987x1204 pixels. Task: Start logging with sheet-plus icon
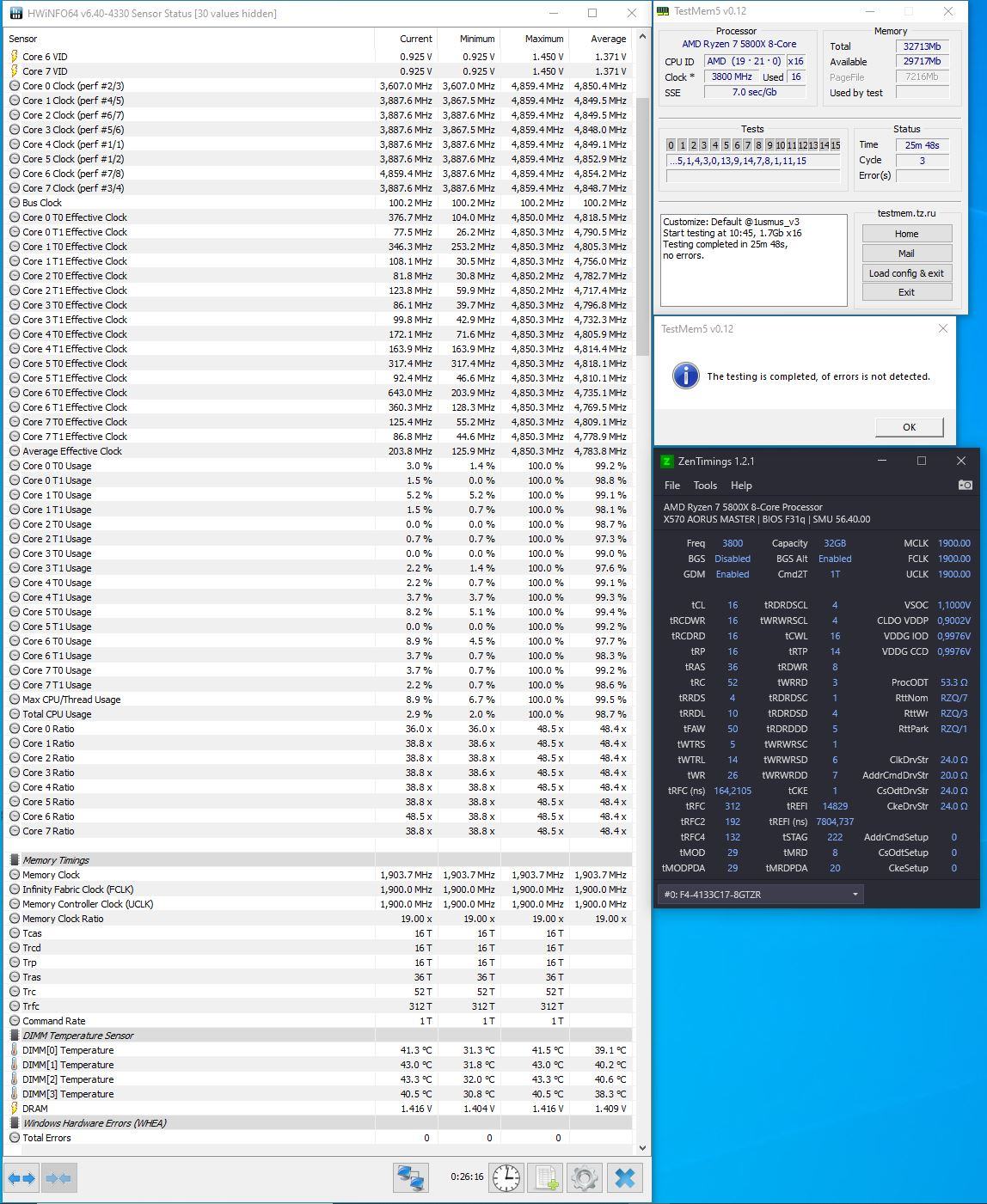pyautogui.click(x=545, y=1178)
